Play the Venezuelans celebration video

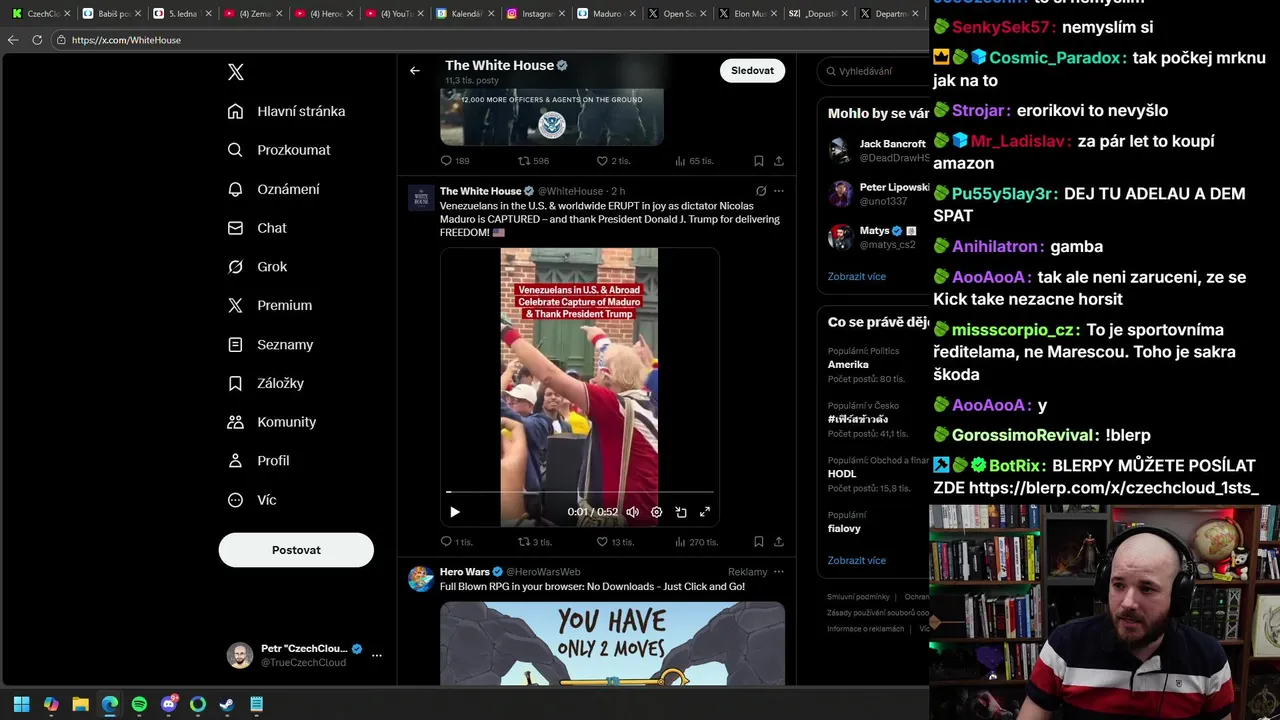click(x=455, y=512)
